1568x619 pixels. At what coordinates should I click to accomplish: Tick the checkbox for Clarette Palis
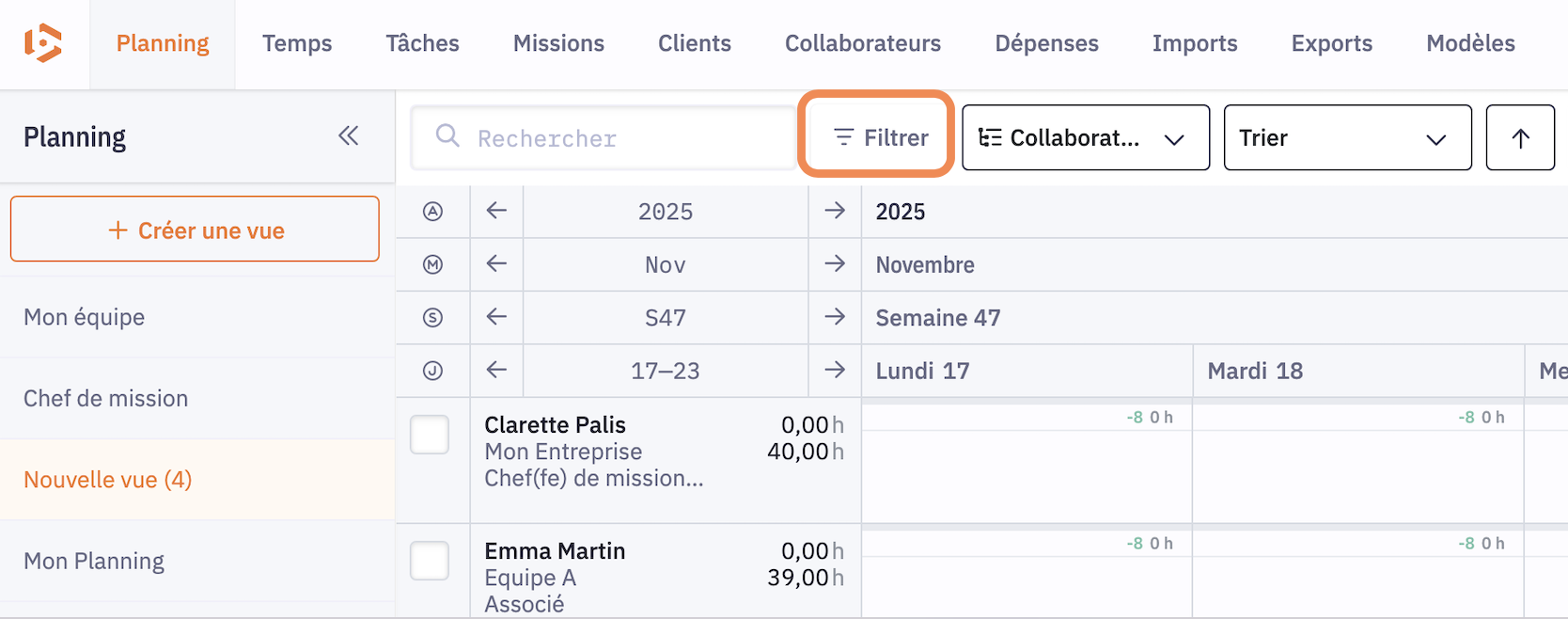(x=430, y=435)
